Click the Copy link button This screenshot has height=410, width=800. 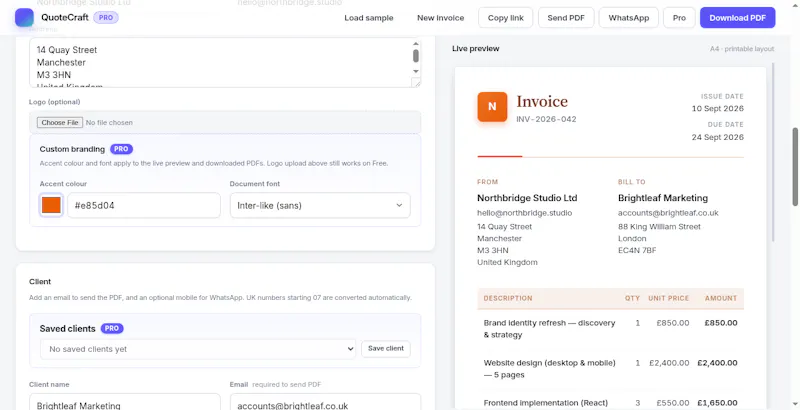[x=505, y=18]
